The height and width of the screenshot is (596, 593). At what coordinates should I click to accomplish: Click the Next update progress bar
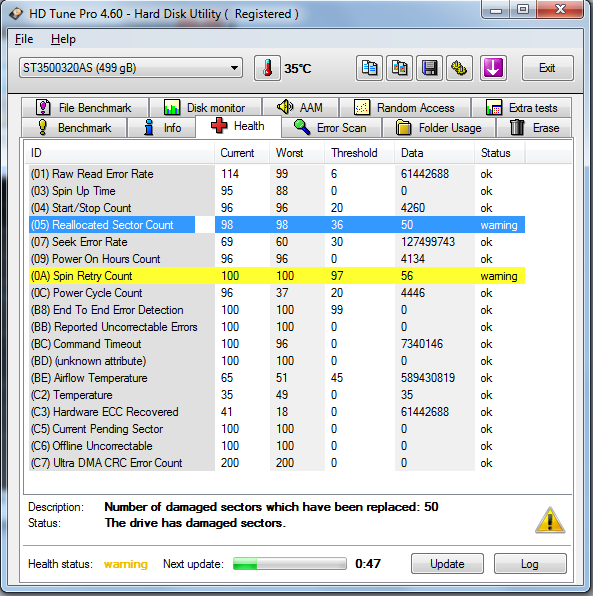point(290,563)
